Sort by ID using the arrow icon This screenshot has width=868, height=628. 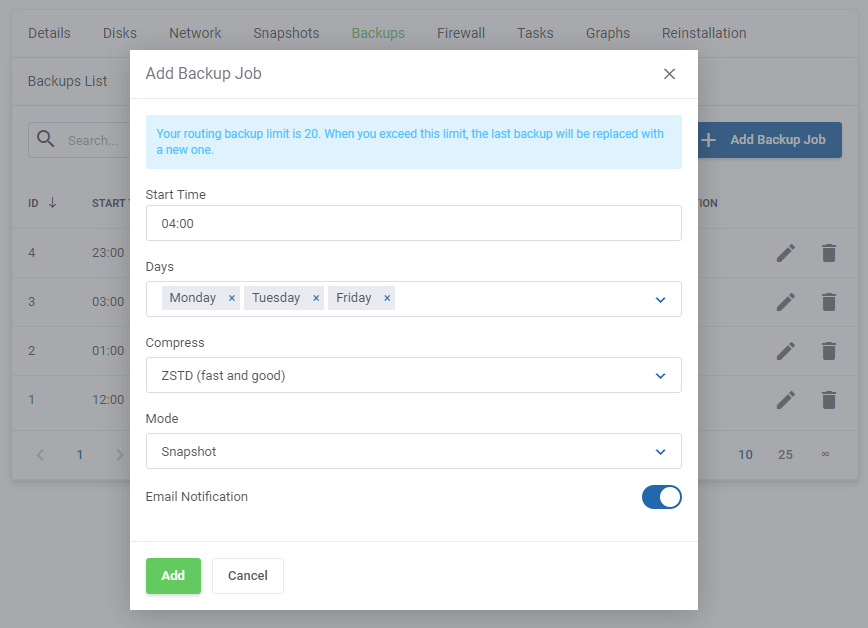tap(53, 203)
